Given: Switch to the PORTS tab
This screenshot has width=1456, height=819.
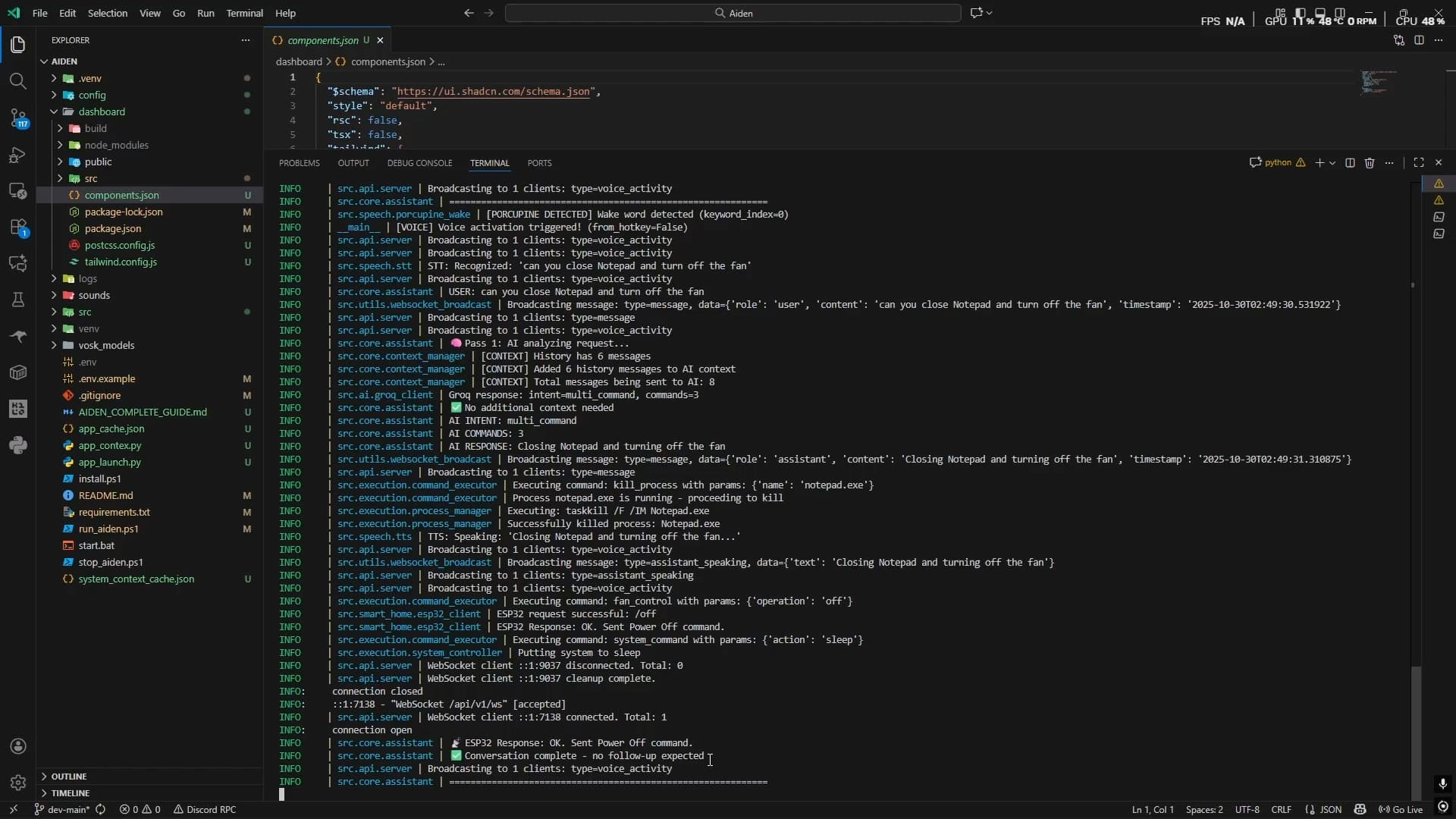Looking at the screenshot, I should click(x=539, y=163).
